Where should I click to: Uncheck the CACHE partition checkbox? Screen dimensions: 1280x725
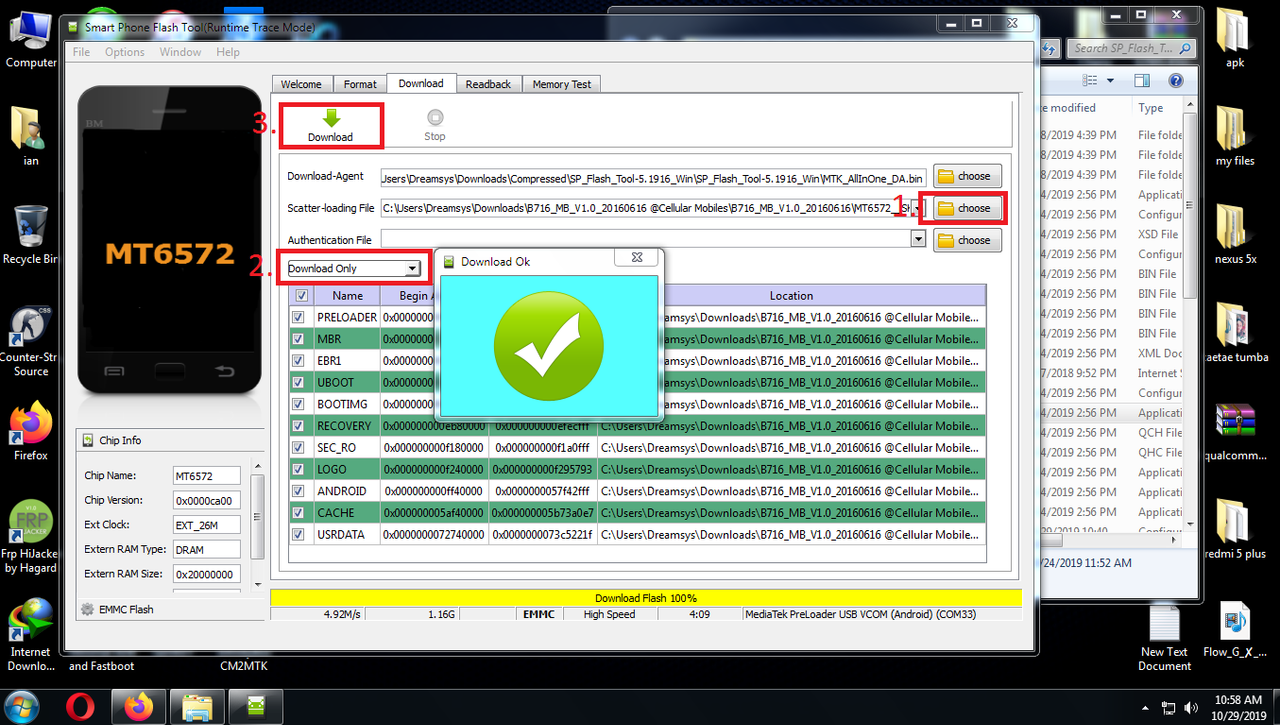pos(298,513)
